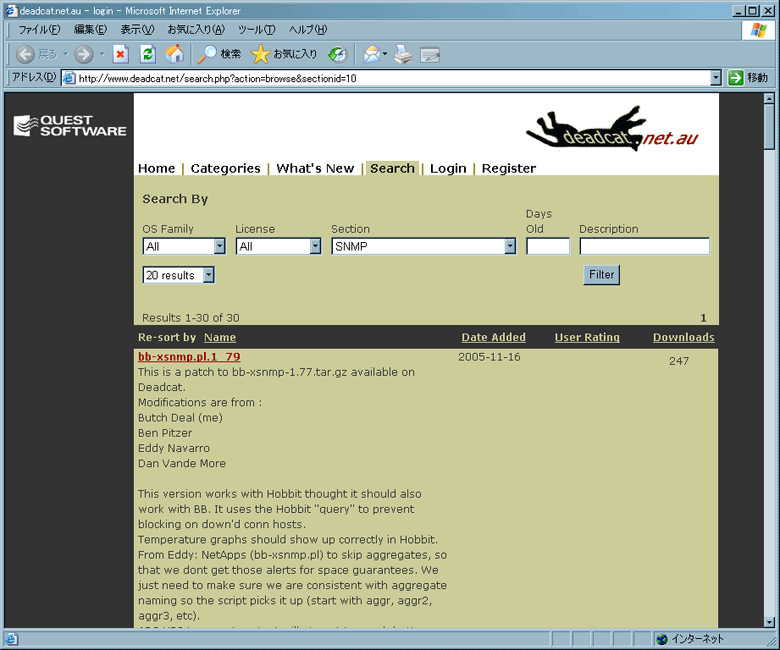Image resolution: width=780 pixels, height=650 pixels.
Task: Open the Mail envelope icon
Action: (371, 54)
